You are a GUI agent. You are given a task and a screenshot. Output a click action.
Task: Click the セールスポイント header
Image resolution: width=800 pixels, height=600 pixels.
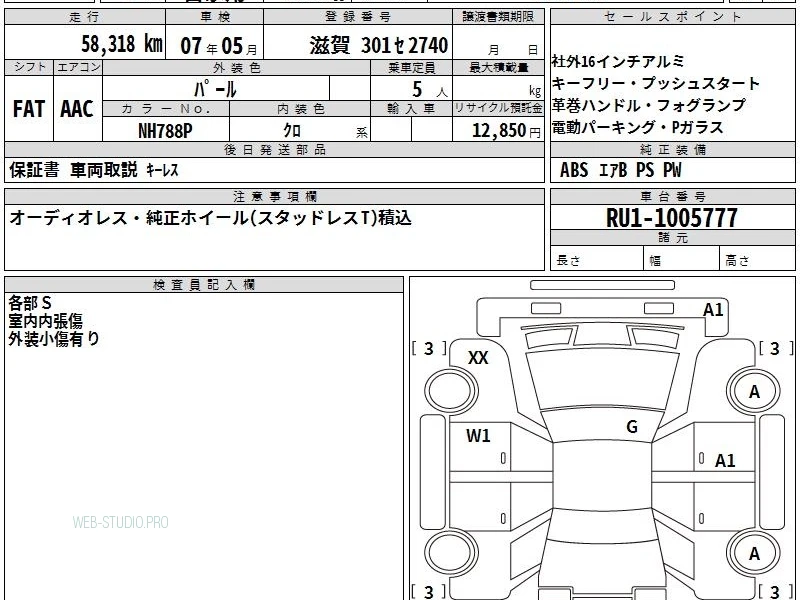click(x=672, y=17)
